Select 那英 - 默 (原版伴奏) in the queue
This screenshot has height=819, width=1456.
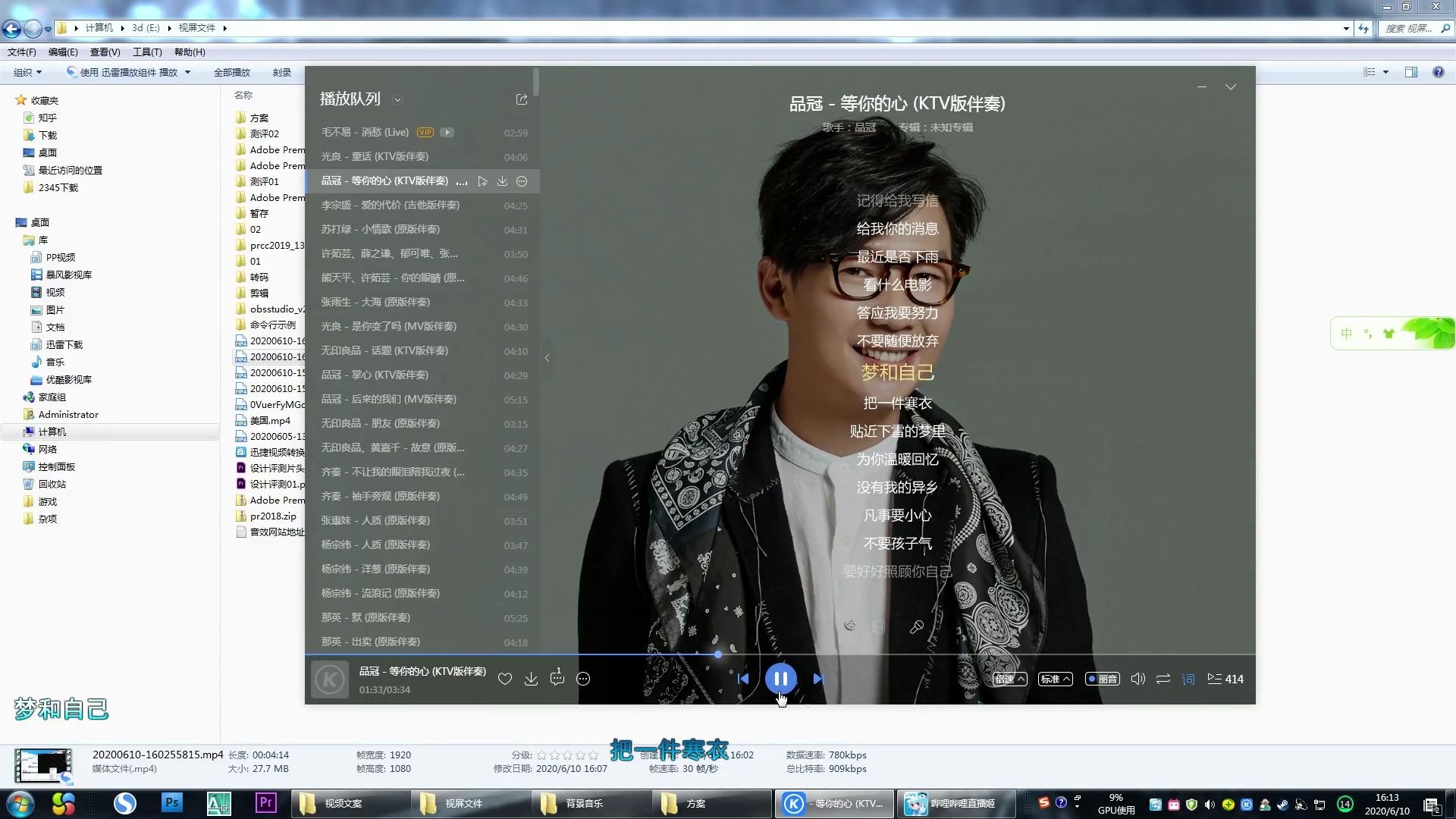click(x=422, y=617)
